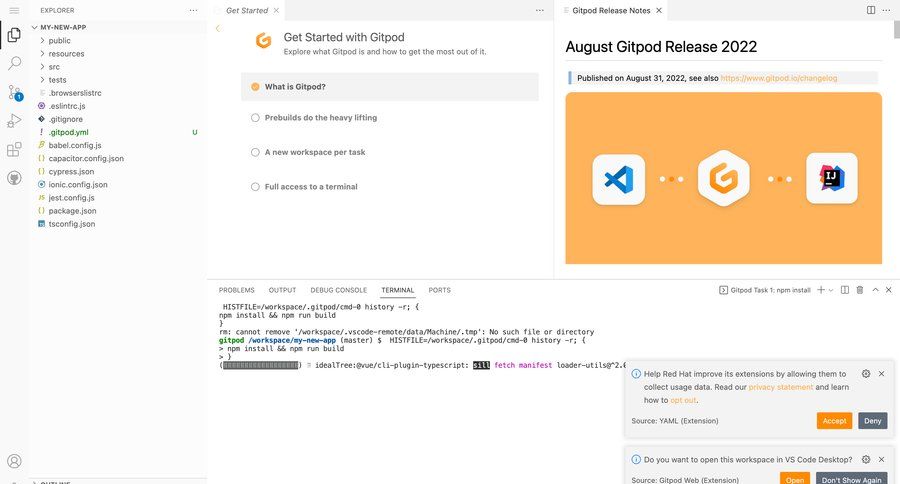Image resolution: width=900 pixels, height=484 pixels.
Task: Open Get Started editor group more actions
Action: click(540, 10)
